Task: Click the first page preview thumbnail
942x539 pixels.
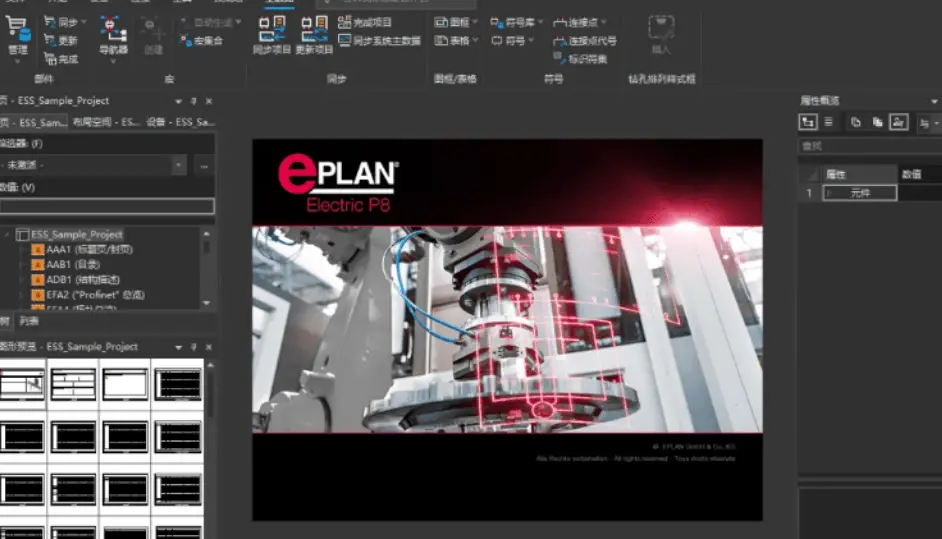Action: [x=22, y=385]
